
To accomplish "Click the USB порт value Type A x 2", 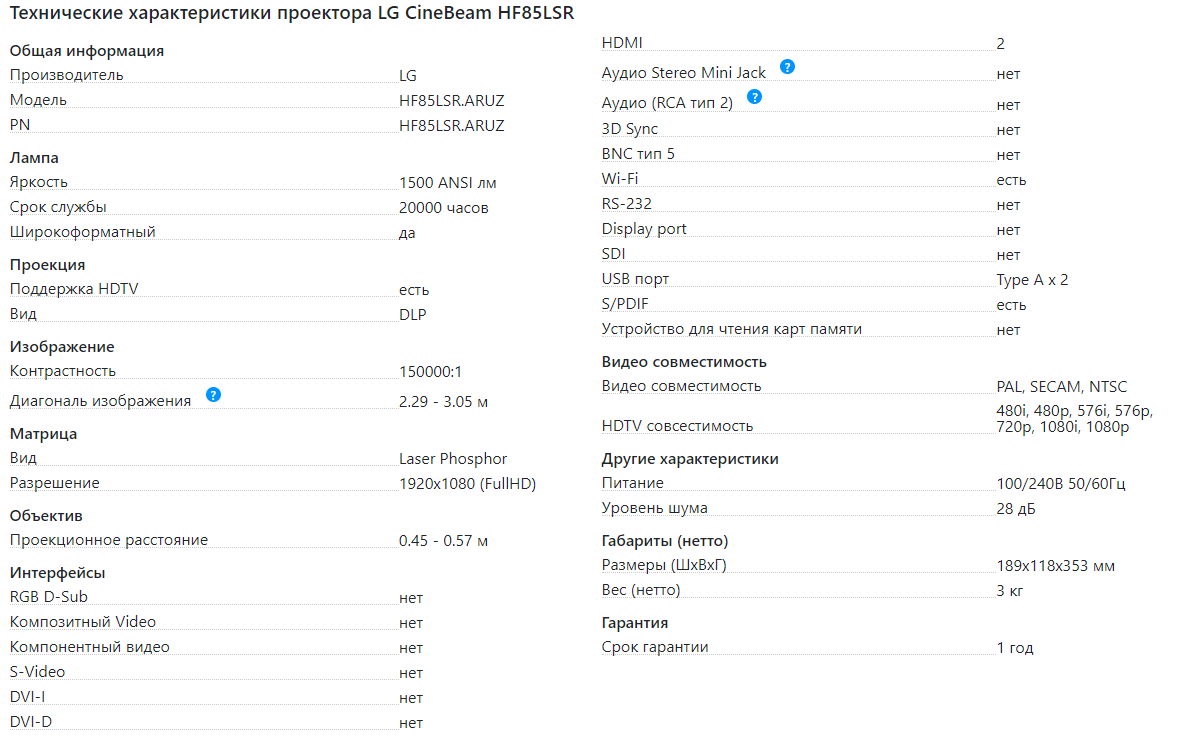I will point(1033,281).
